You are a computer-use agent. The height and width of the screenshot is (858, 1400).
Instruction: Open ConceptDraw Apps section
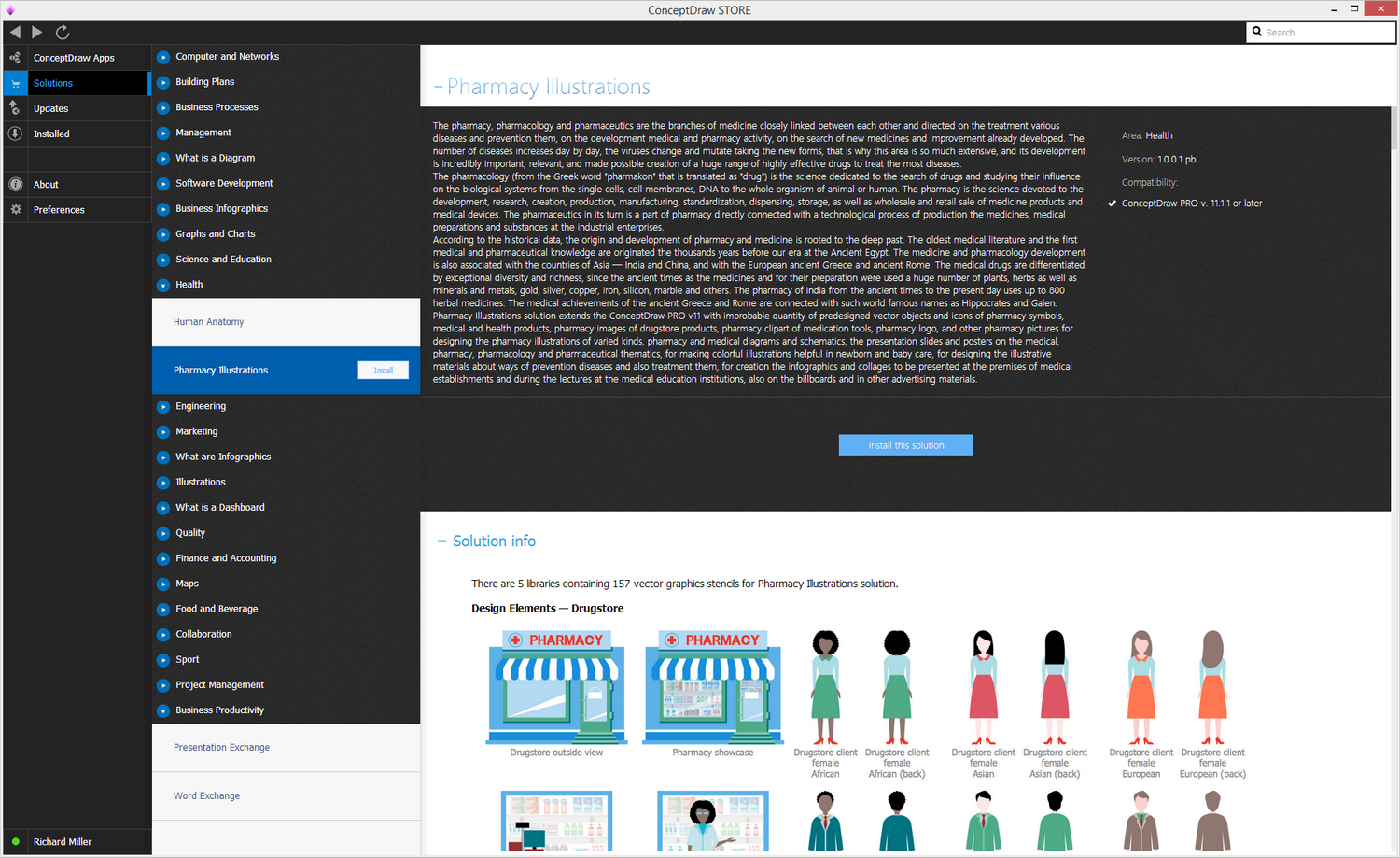click(74, 58)
